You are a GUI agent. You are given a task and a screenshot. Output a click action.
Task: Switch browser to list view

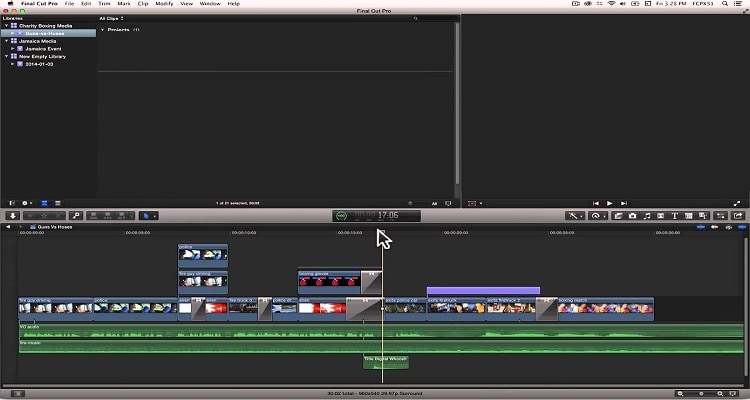tap(57, 203)
